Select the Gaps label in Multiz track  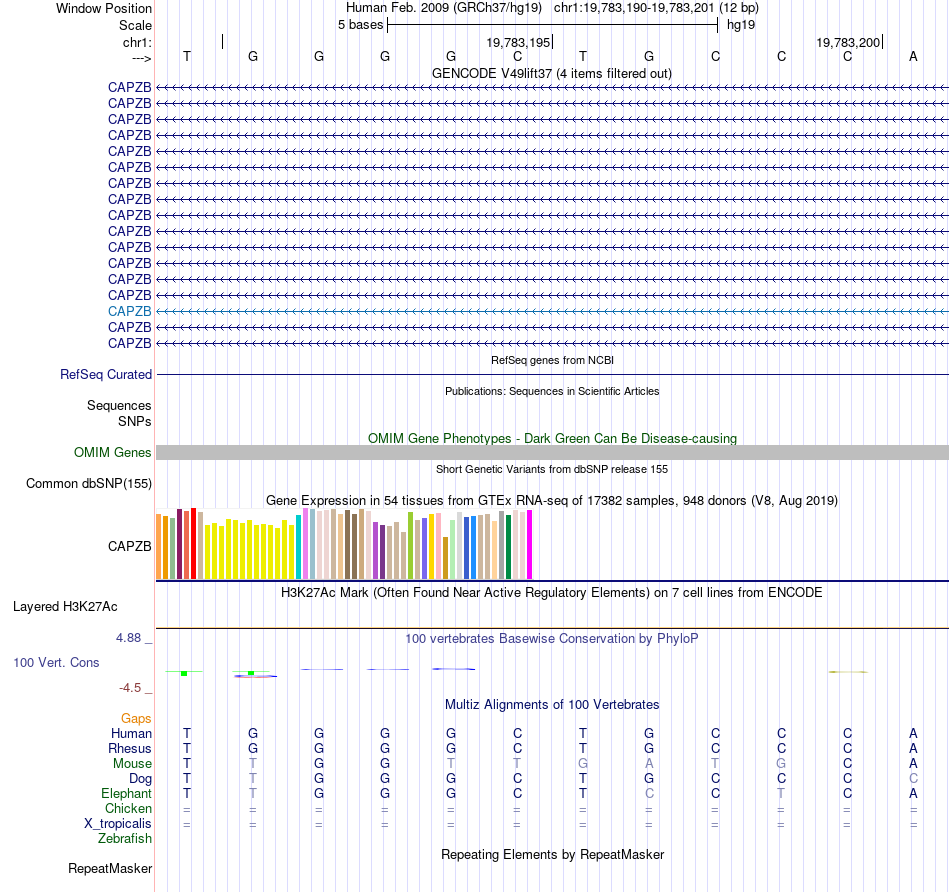(x=136, y=718)
